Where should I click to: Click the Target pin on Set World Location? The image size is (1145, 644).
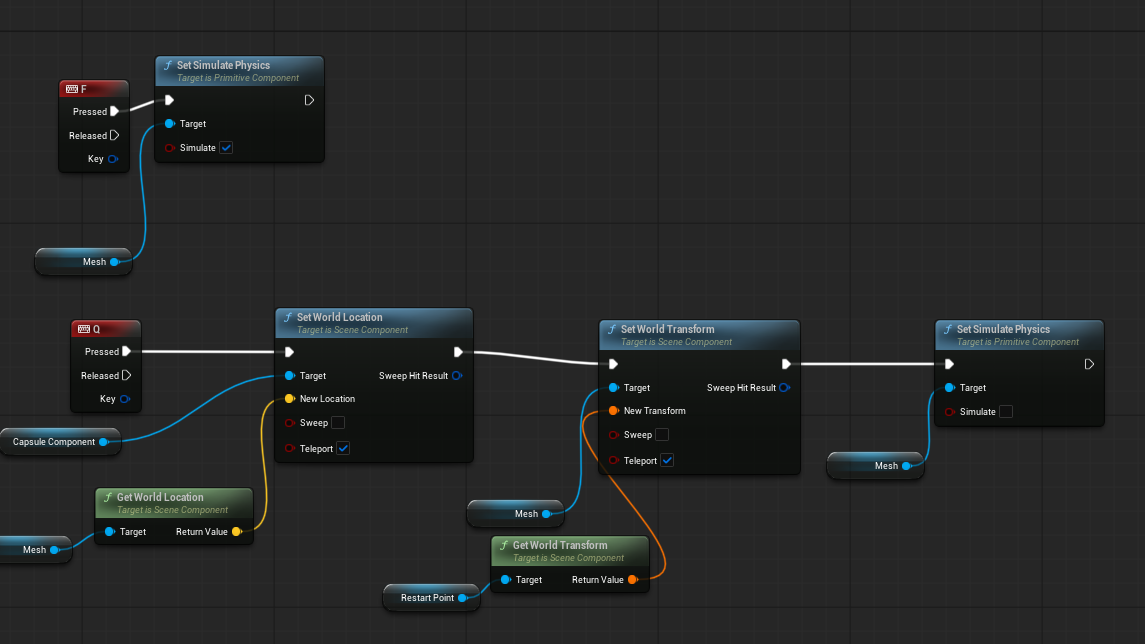290,375
